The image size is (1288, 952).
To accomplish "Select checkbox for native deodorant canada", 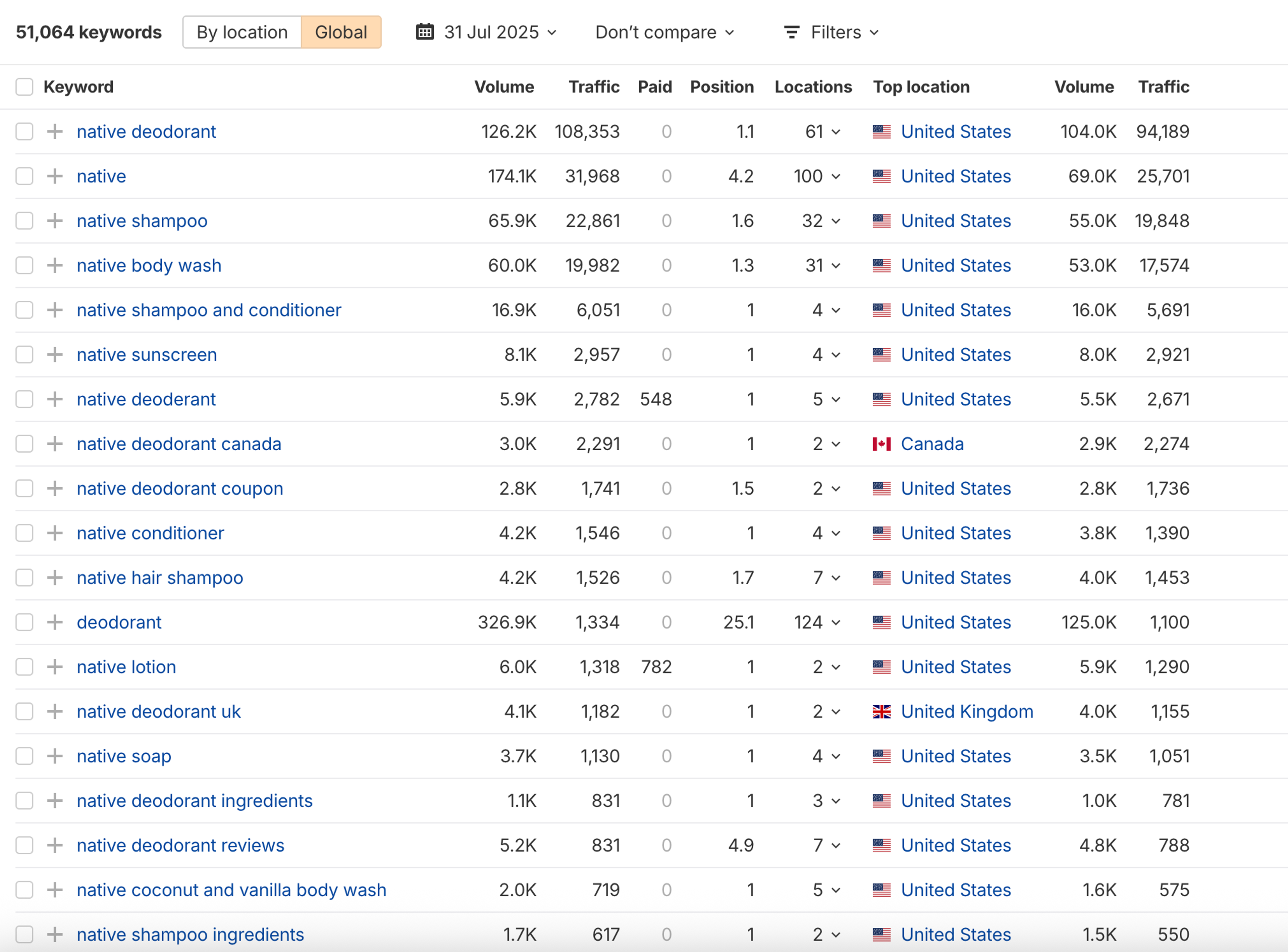I will point(24,444).
